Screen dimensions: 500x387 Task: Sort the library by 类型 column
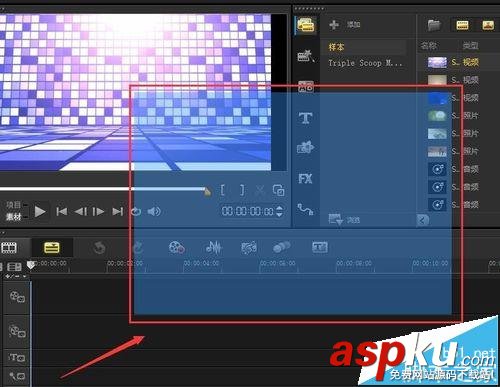coord(471,46)
